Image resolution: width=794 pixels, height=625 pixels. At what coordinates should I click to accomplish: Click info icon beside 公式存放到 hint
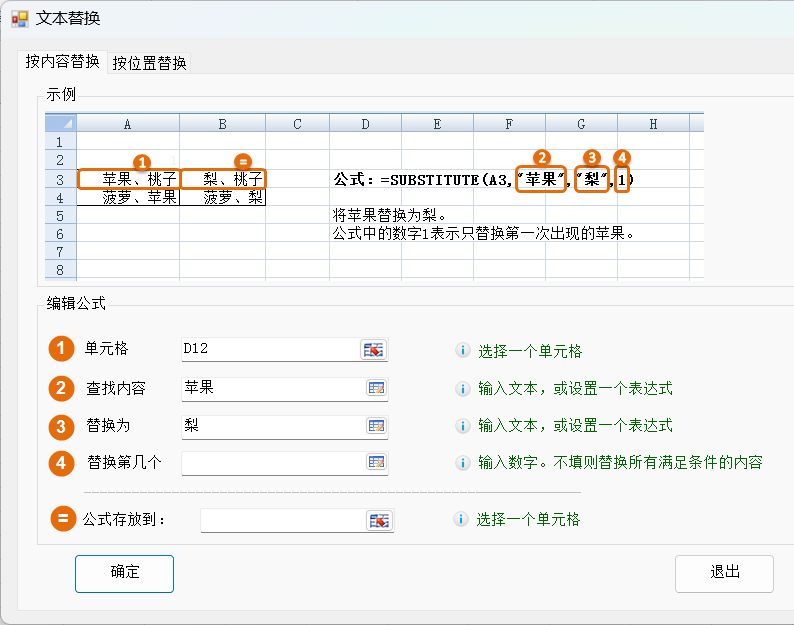pyautogui.click(x=461, y=520)
